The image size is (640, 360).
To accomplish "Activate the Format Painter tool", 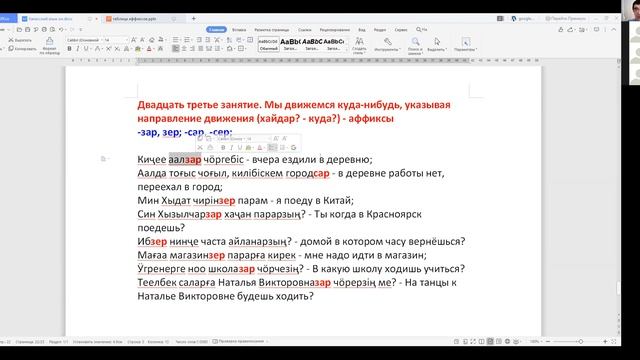I will pyautogui.click(x=49, y=45).
